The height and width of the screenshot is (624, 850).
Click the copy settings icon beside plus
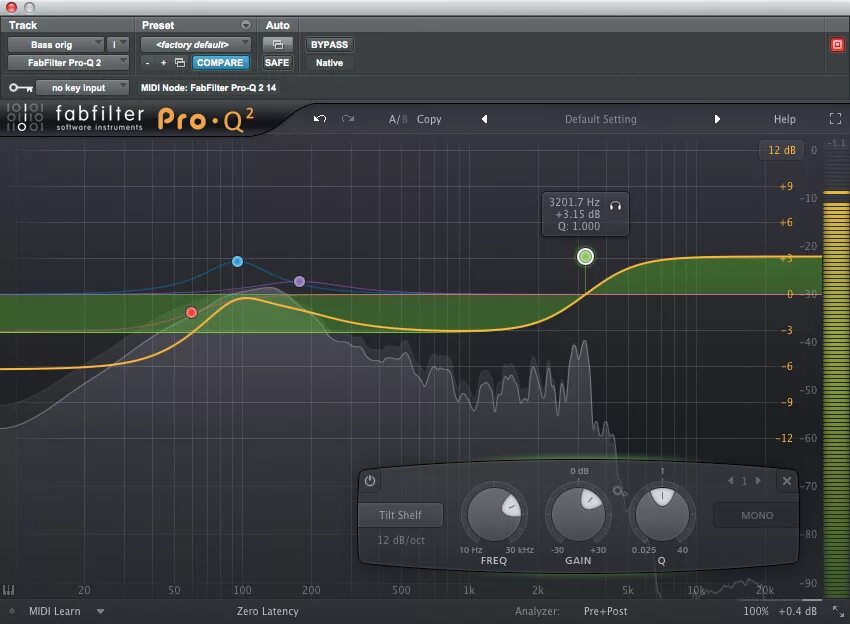180,62
